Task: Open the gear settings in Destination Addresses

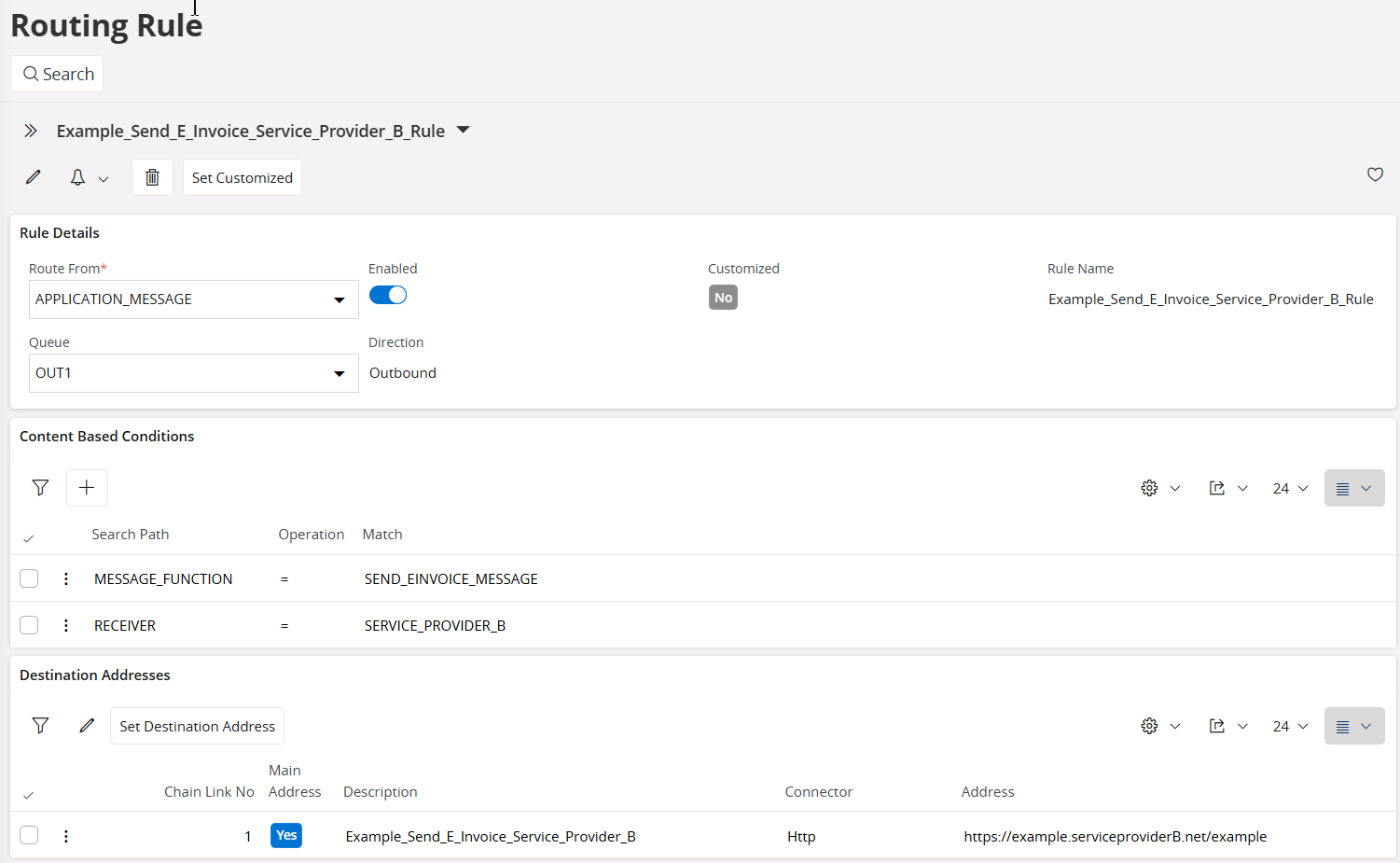Action: (x=1150, y=726)
